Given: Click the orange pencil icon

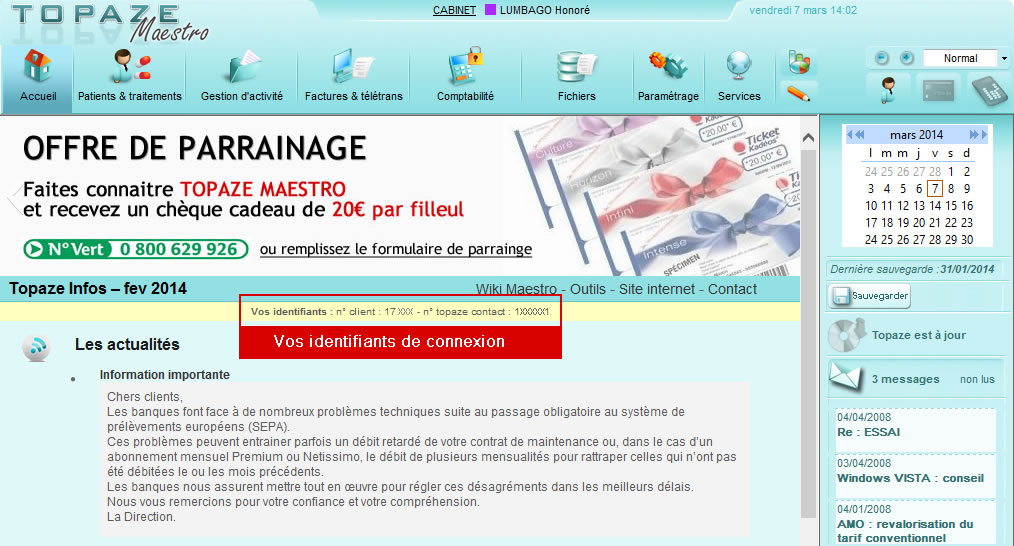Looking at the screenshot, I should click(x=799, y=93).
